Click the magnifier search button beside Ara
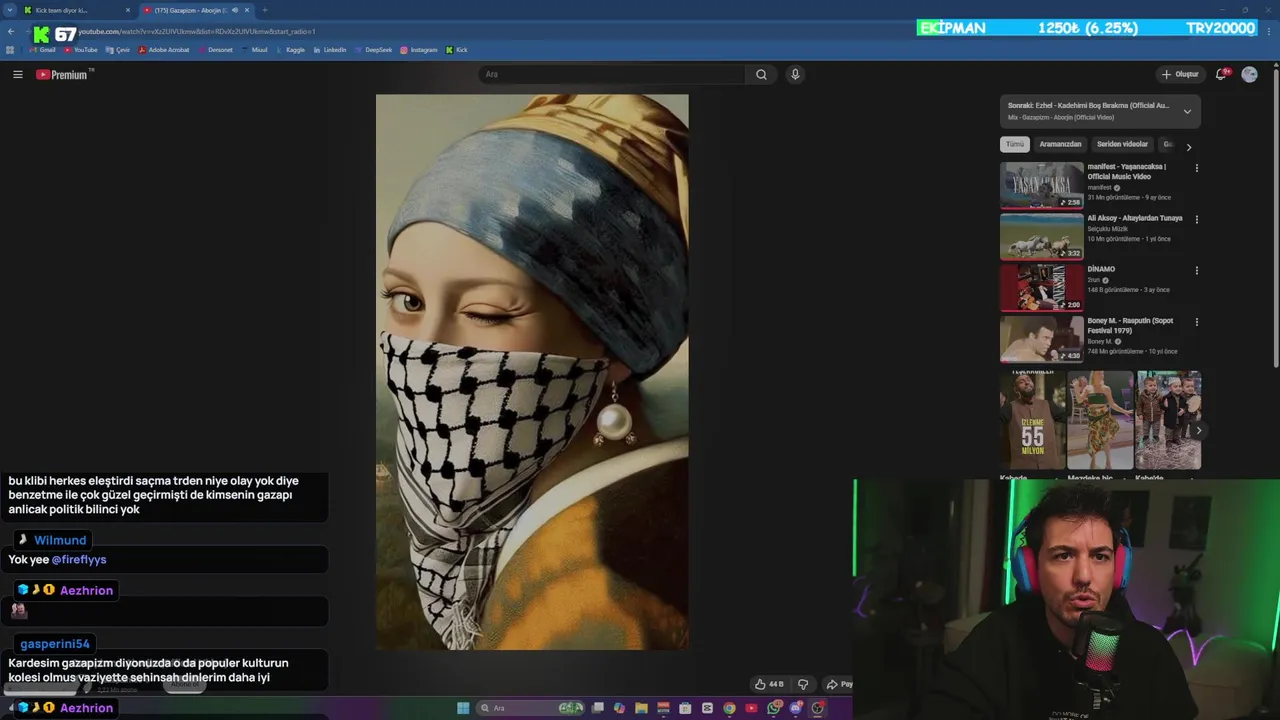The width and height of the screenshot is (1280, 720). 761,74
